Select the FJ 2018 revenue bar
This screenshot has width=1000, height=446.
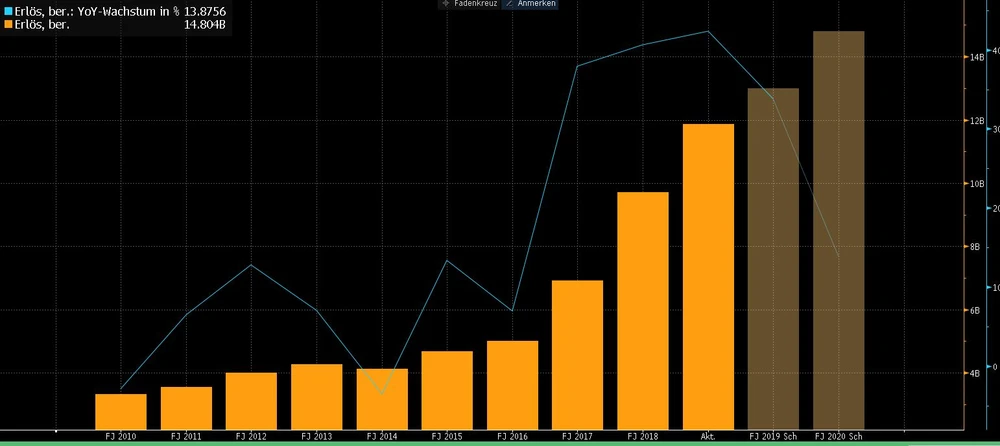[643, 310]
